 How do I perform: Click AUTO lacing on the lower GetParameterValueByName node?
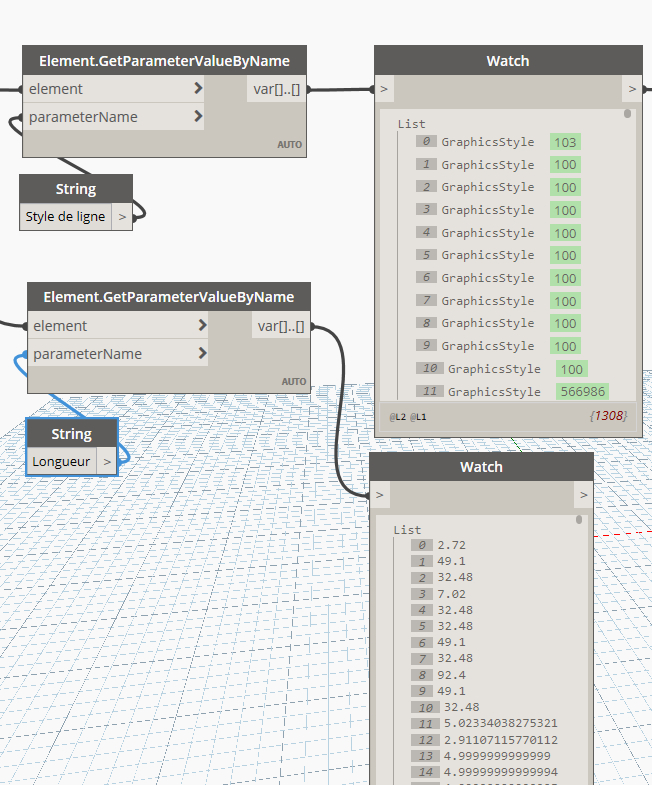tap(294, 382)
